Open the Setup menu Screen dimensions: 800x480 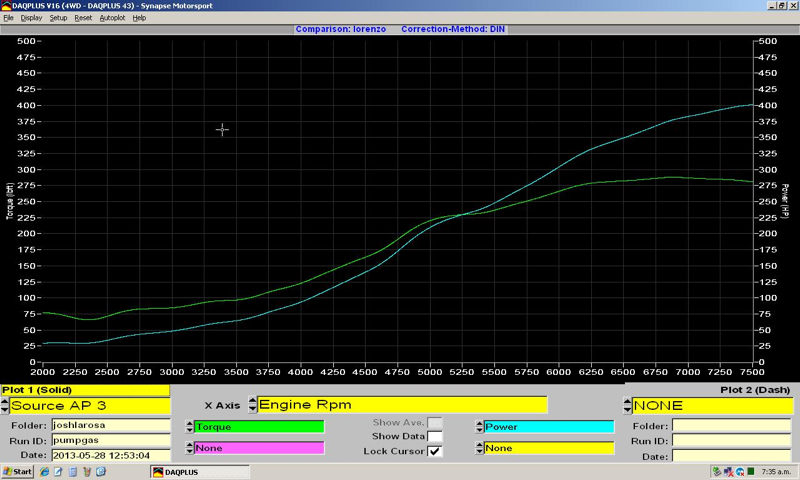click(x=58, y=18)
